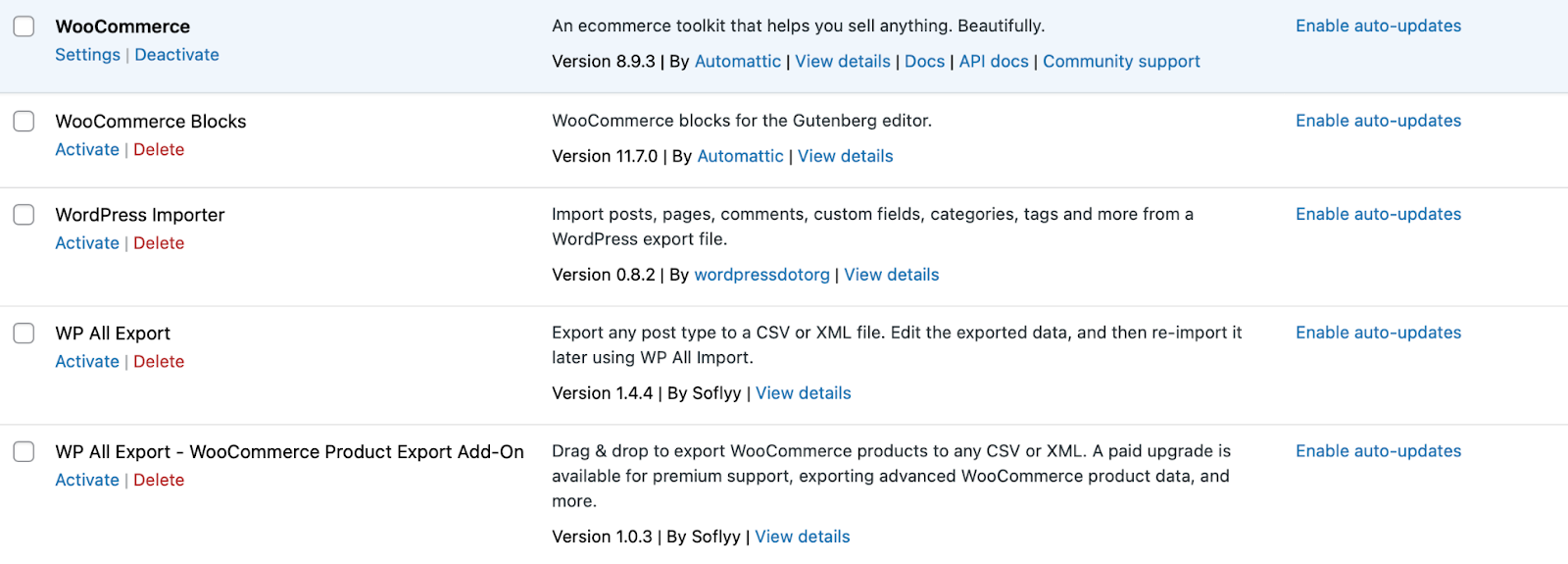Open the wordpressdotorg author link
1568x564 pixels.
pyautogui.click(x=761, y=275)
